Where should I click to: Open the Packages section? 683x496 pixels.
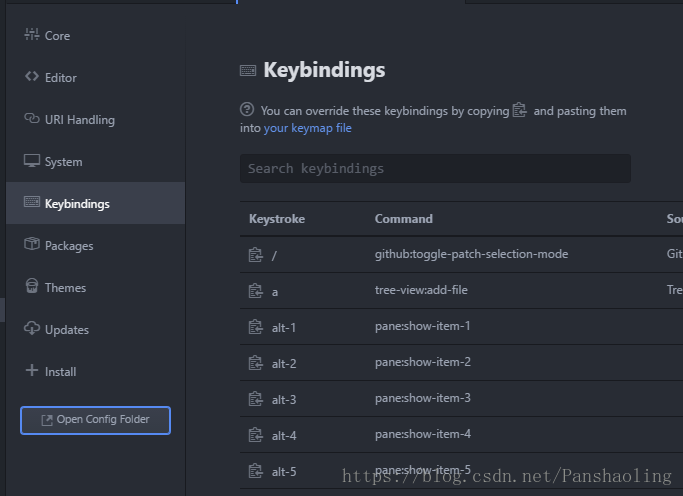point(68,246)
